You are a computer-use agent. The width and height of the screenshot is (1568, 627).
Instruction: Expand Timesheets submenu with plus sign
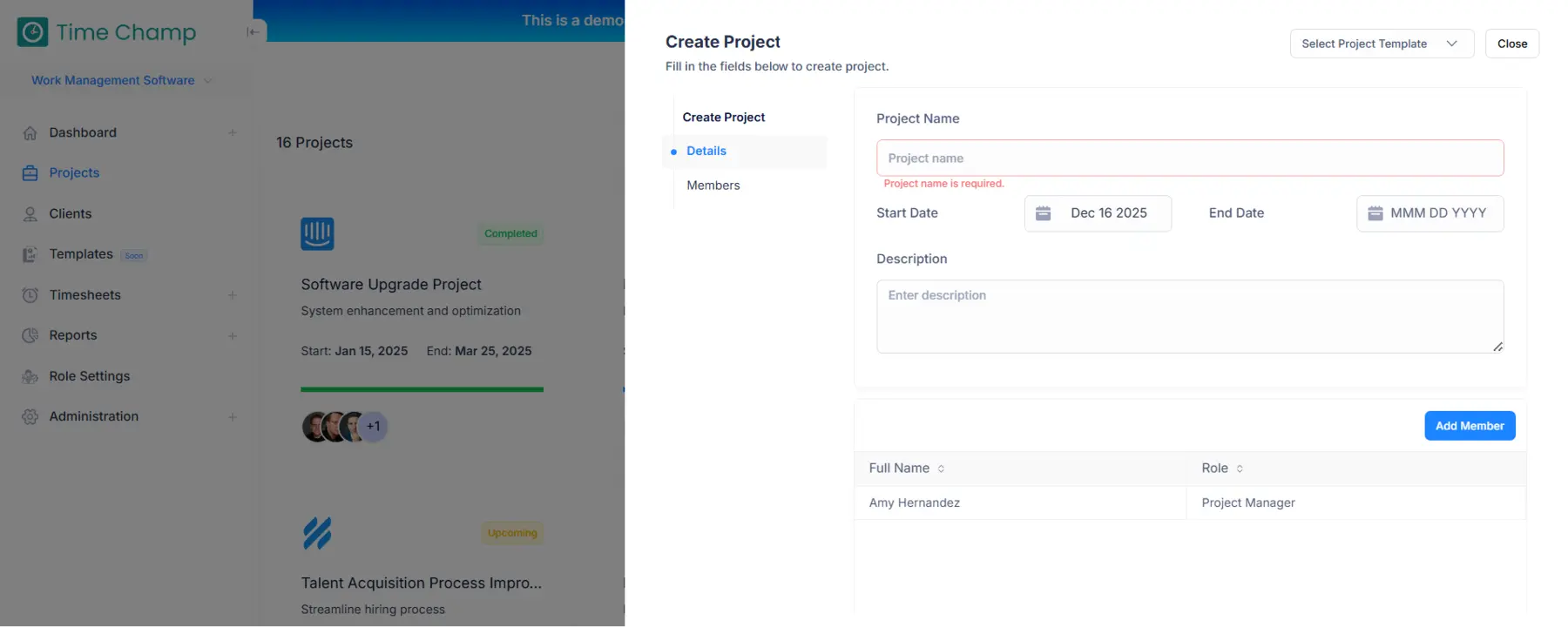click(233, 295)
